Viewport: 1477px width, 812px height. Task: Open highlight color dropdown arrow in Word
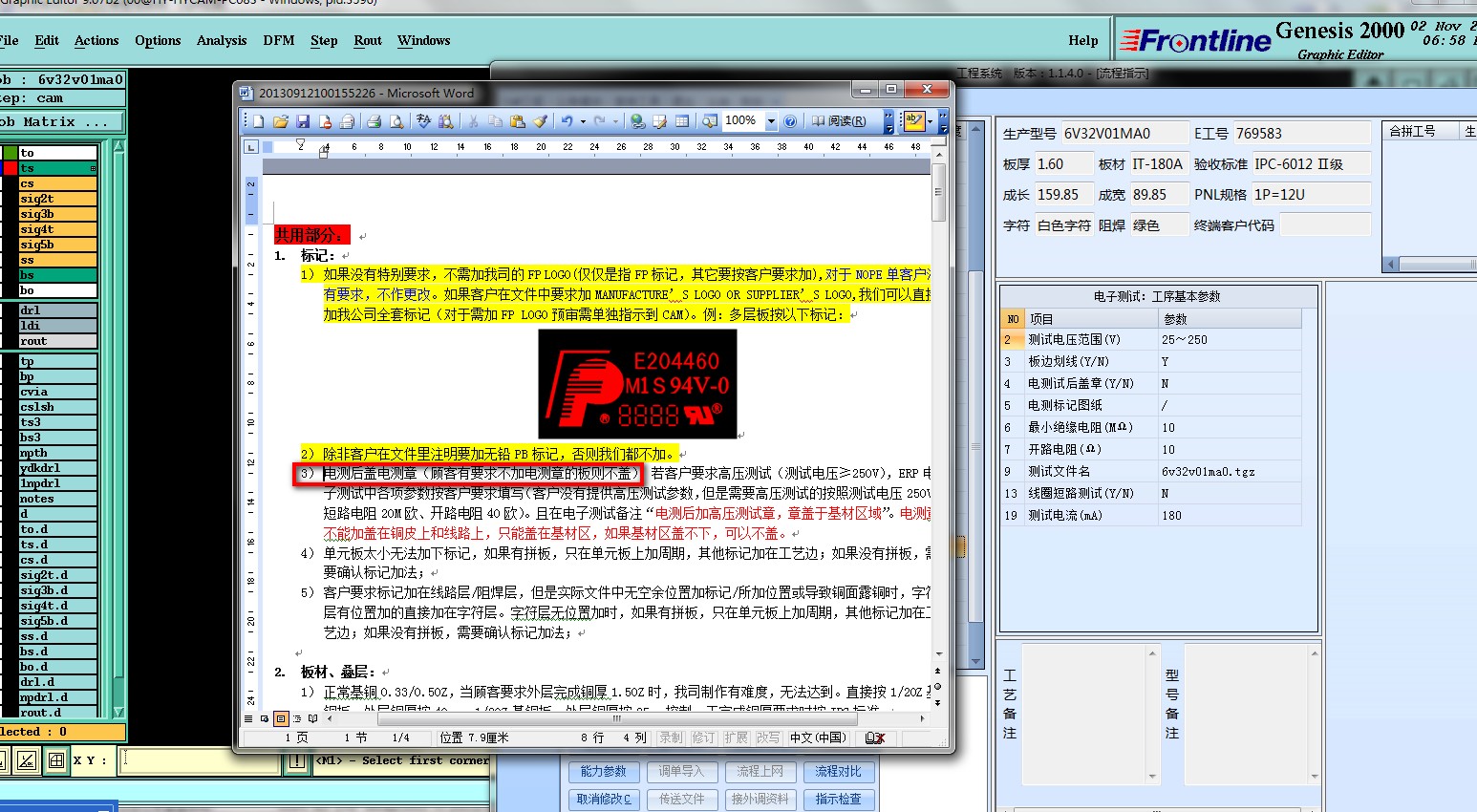[930, 121]
